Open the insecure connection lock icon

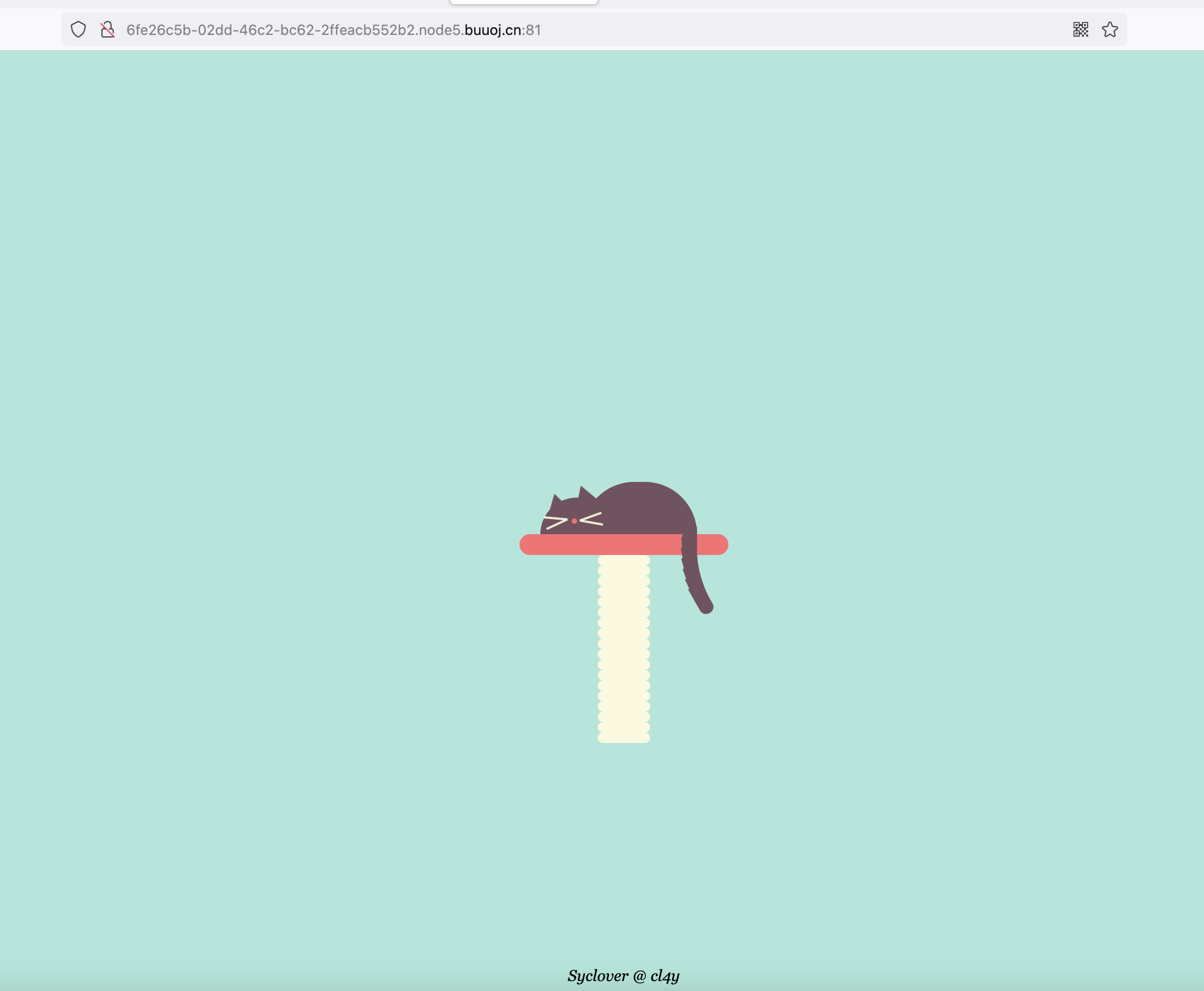(x=108, y=30)
